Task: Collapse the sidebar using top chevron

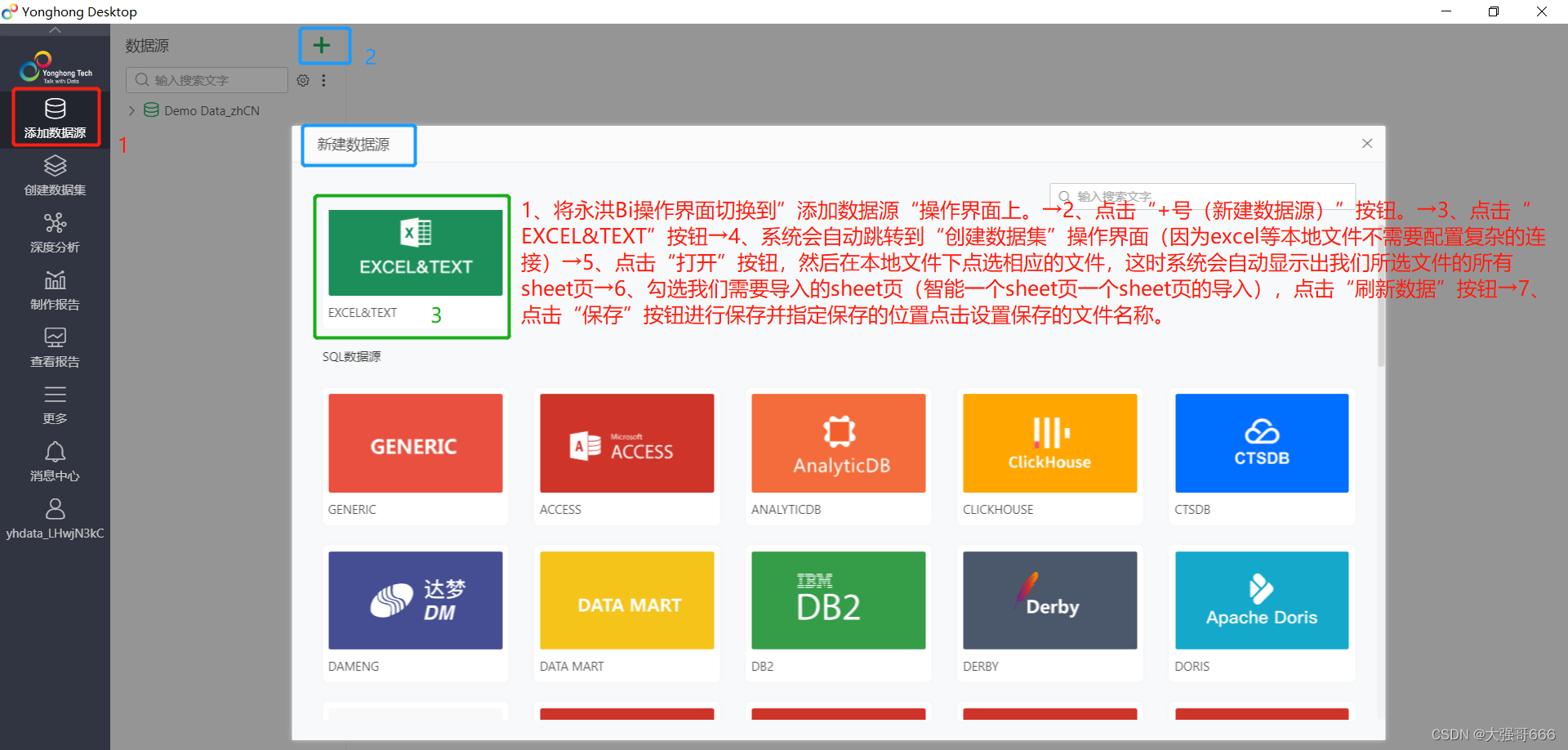Action: [55, 29]
